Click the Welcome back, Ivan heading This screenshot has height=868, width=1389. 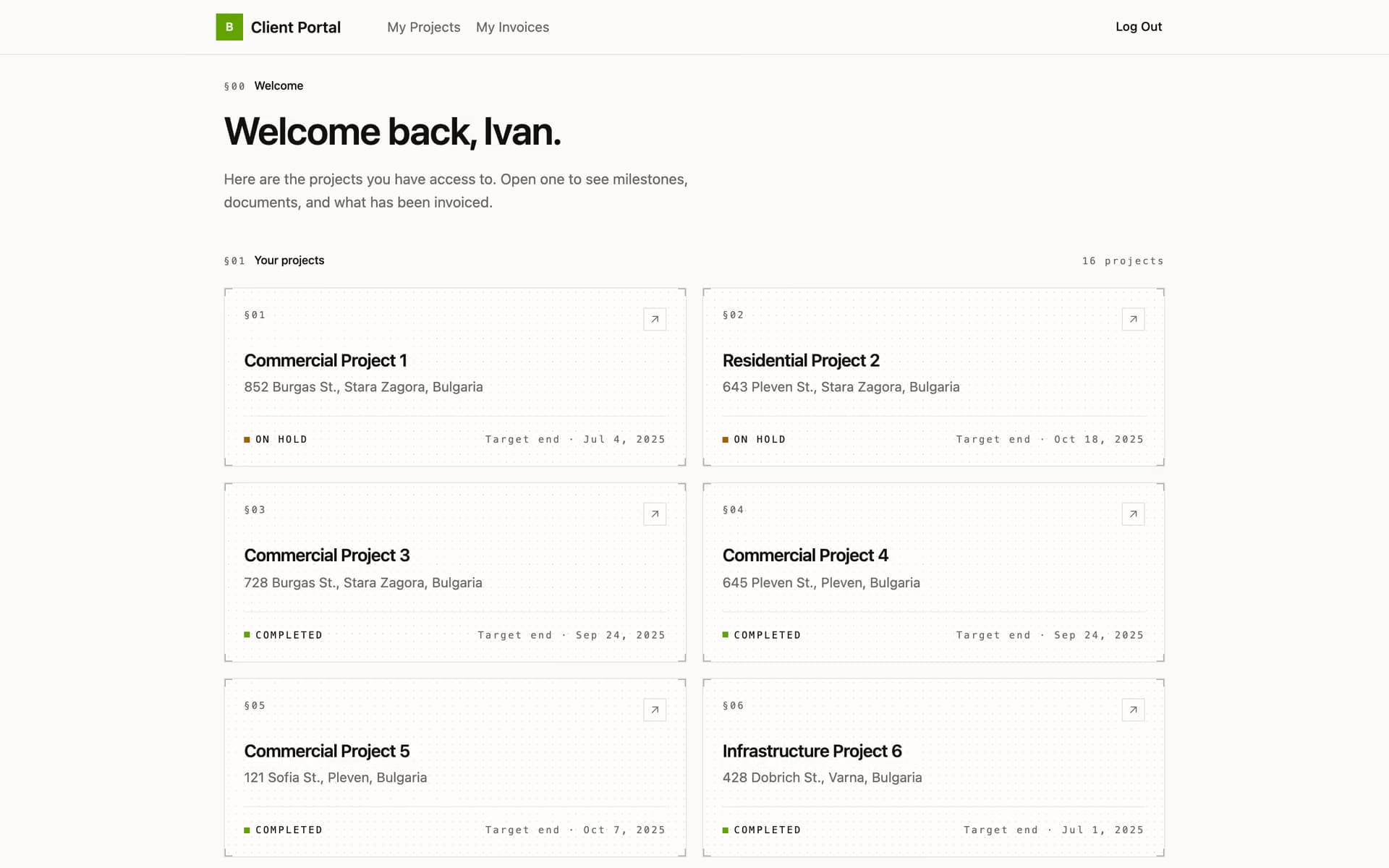tap(393, 132)
